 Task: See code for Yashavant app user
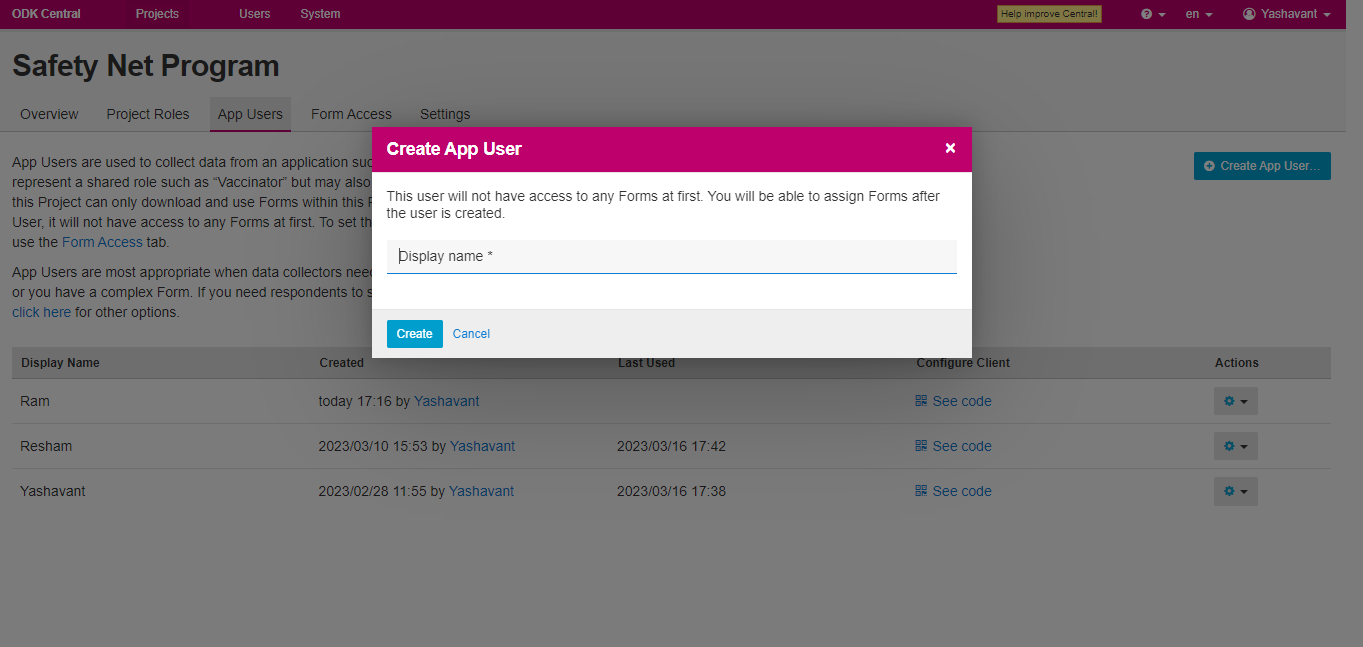click(x=961, y=491)
